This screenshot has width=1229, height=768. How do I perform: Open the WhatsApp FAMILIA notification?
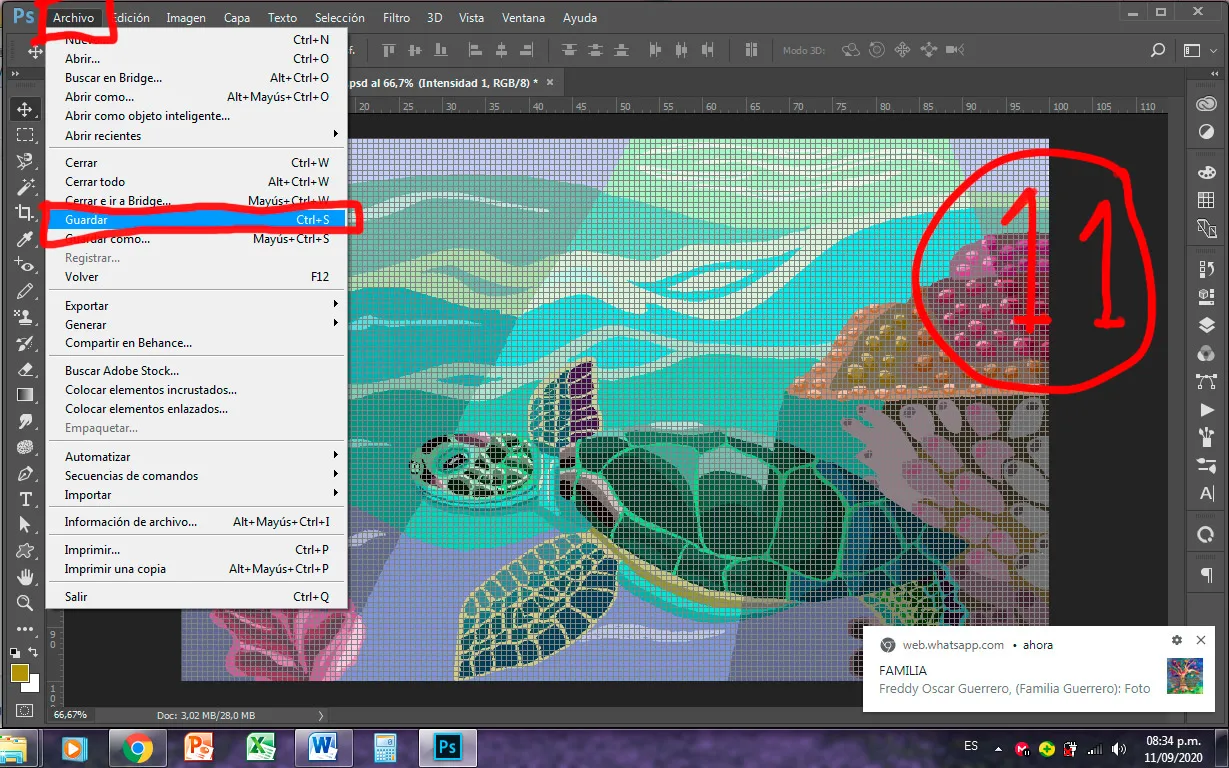1039,669
